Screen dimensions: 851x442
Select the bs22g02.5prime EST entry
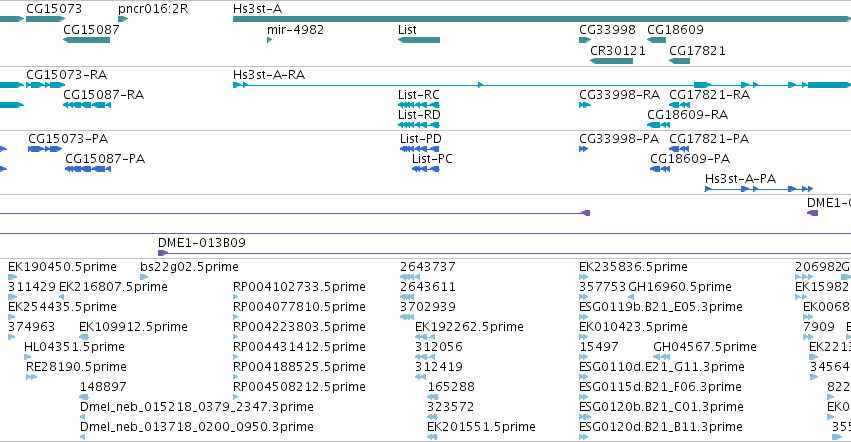coord(189,267)
